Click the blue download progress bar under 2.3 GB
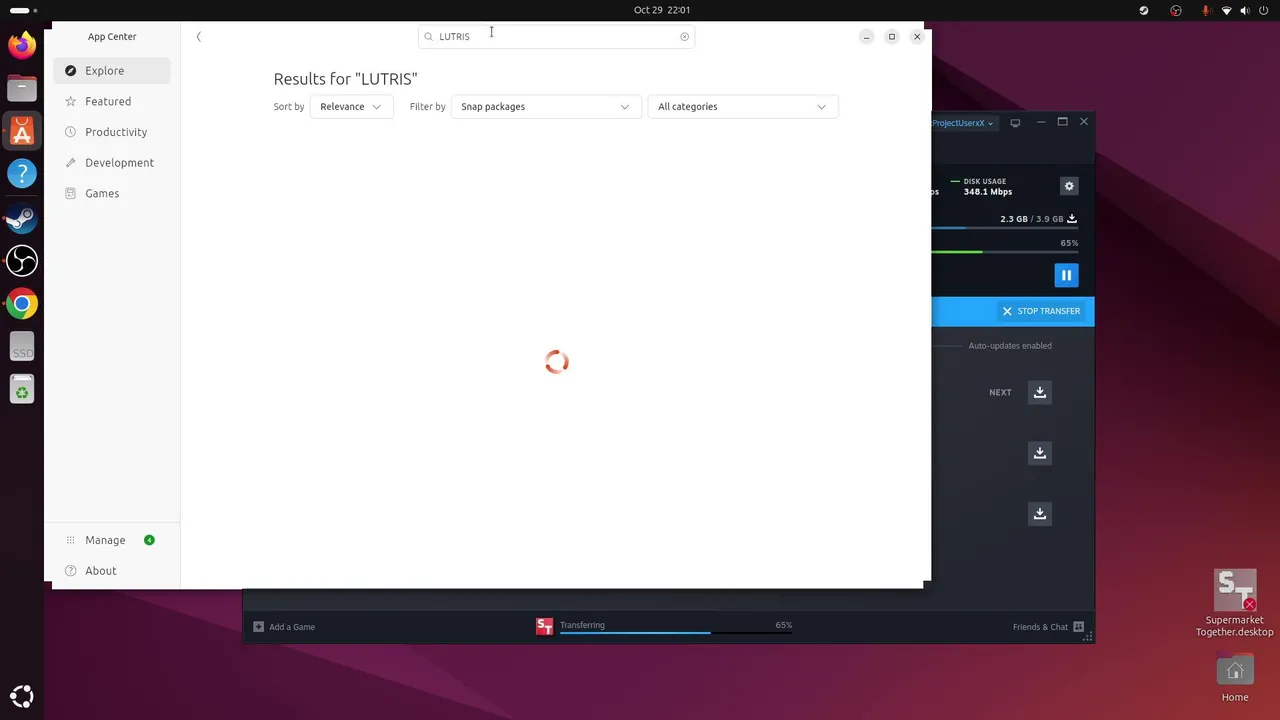 tap(1005, 228)
